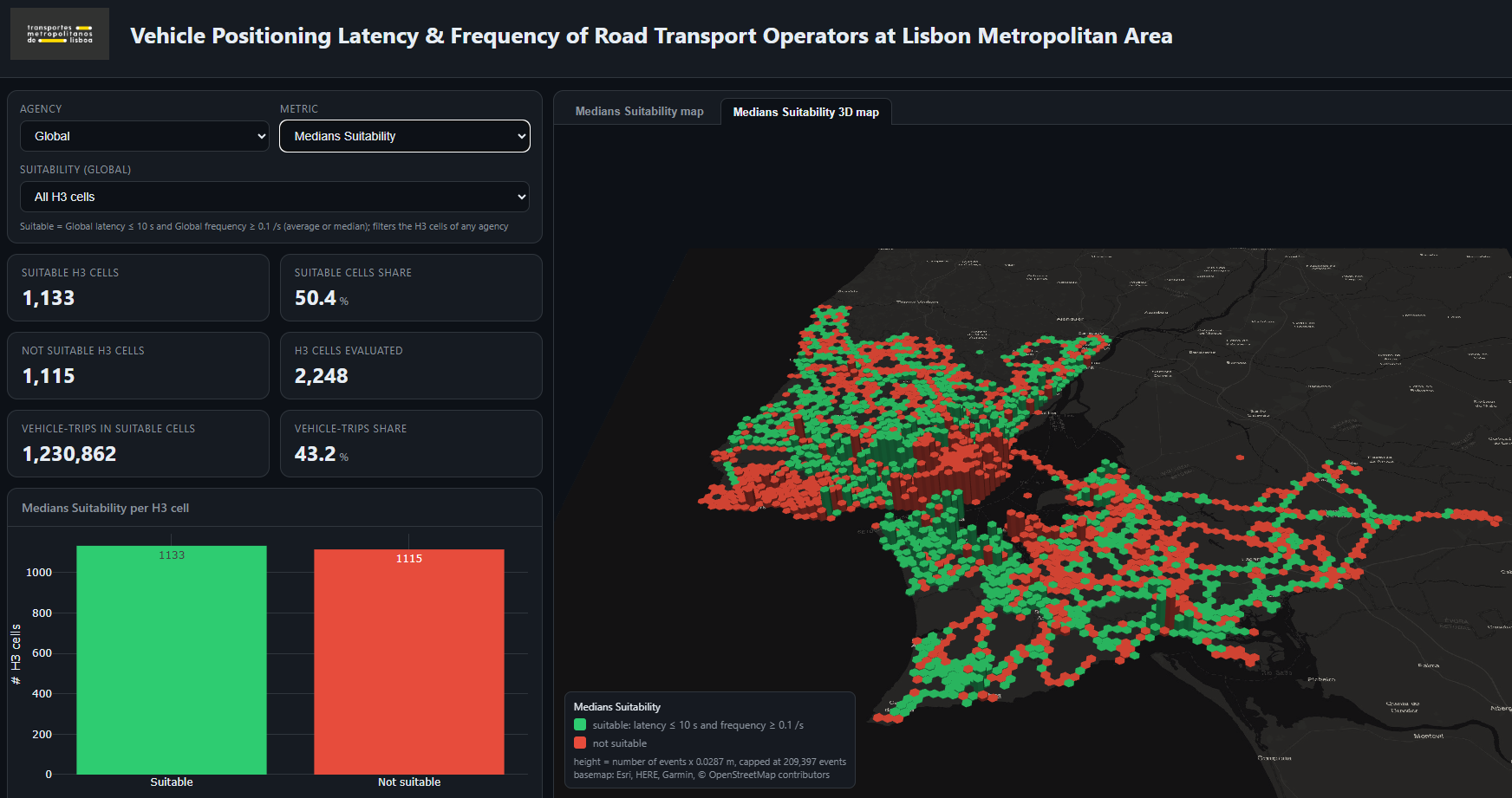
Task: Click the 'Not suitable' x-axis label
Action: click(409, 782)
